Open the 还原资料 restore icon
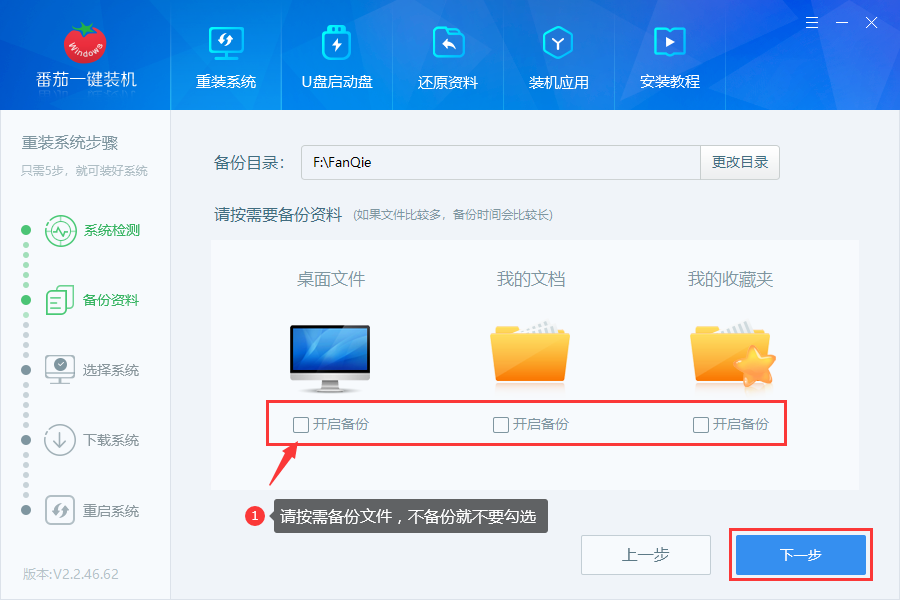 (x=448, y=42)
